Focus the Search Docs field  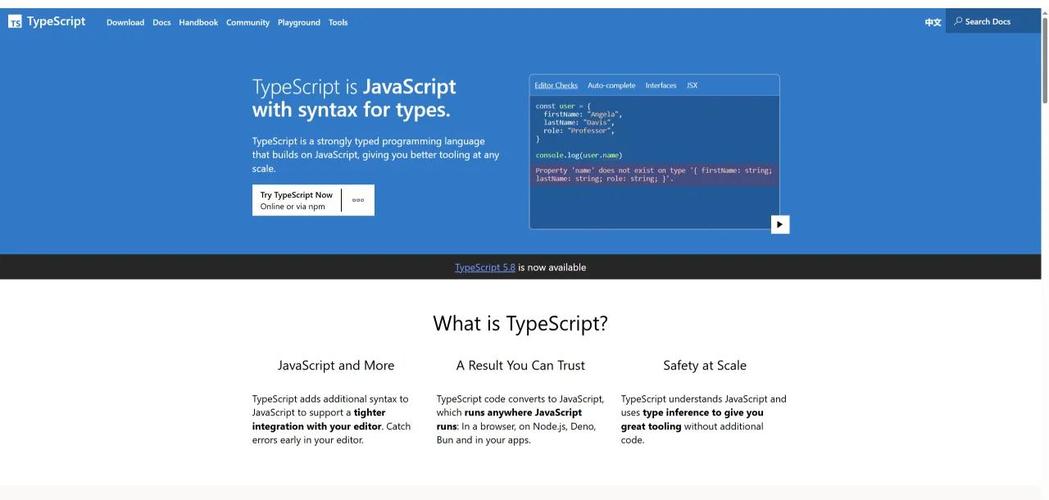(x=993, y=21)
